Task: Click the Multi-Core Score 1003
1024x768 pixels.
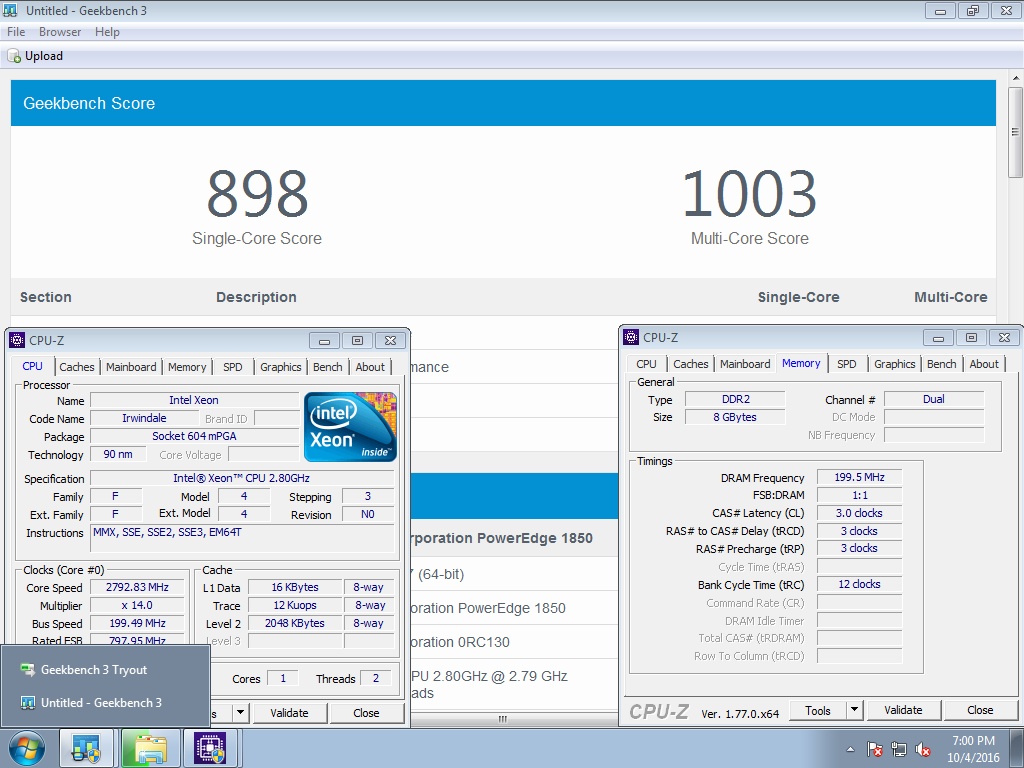Action: (x=750, y=194)
